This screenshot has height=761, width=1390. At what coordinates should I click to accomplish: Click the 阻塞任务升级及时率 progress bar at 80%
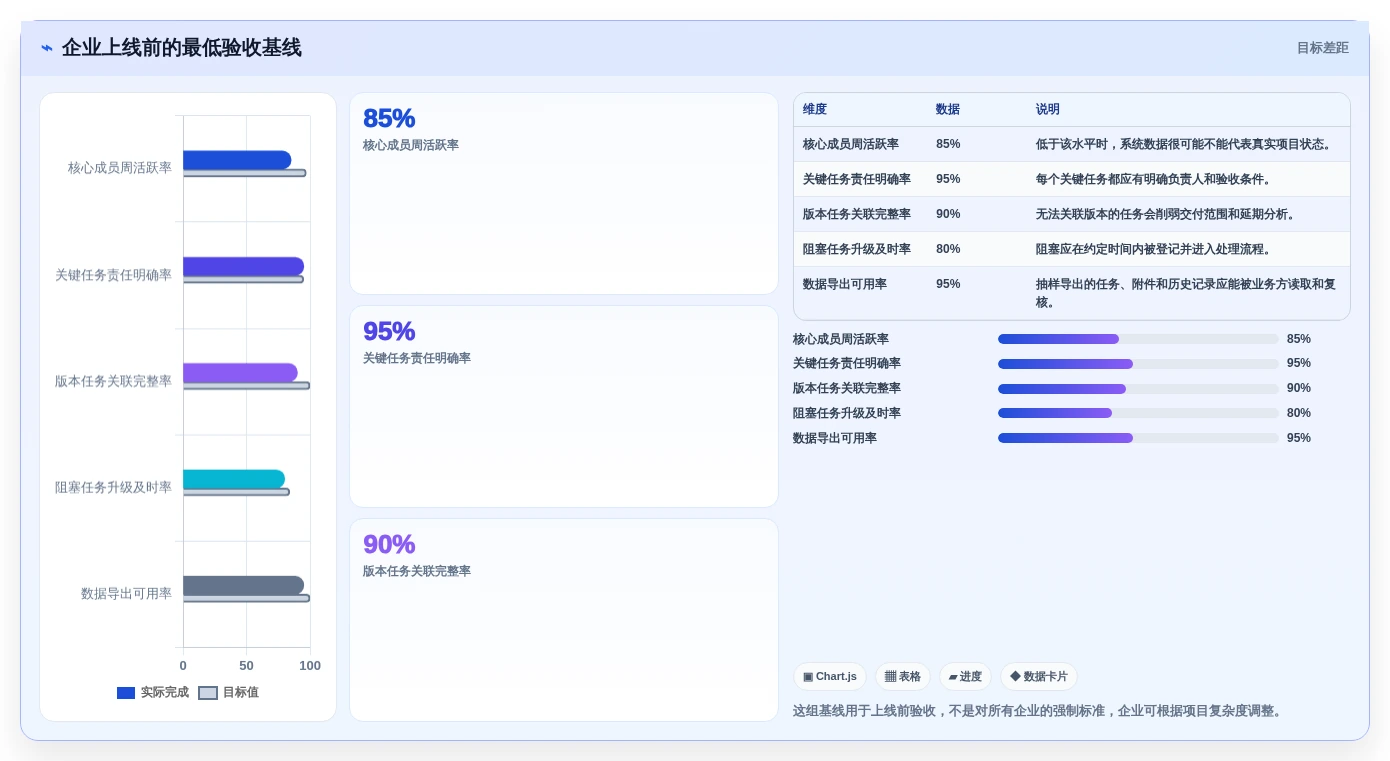pos(1138,413)
